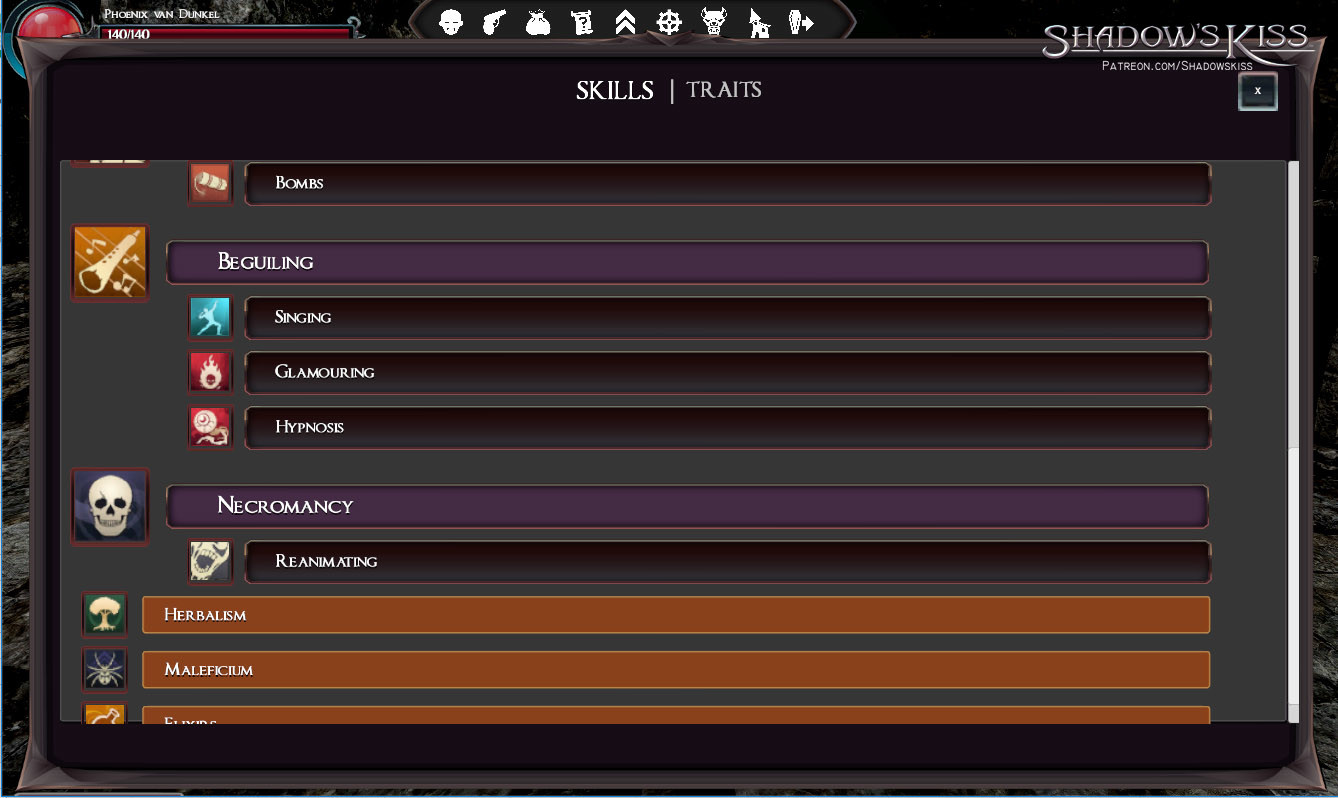
Task: Expand the Herbalism skill category
Action: (x=675, y=614)
